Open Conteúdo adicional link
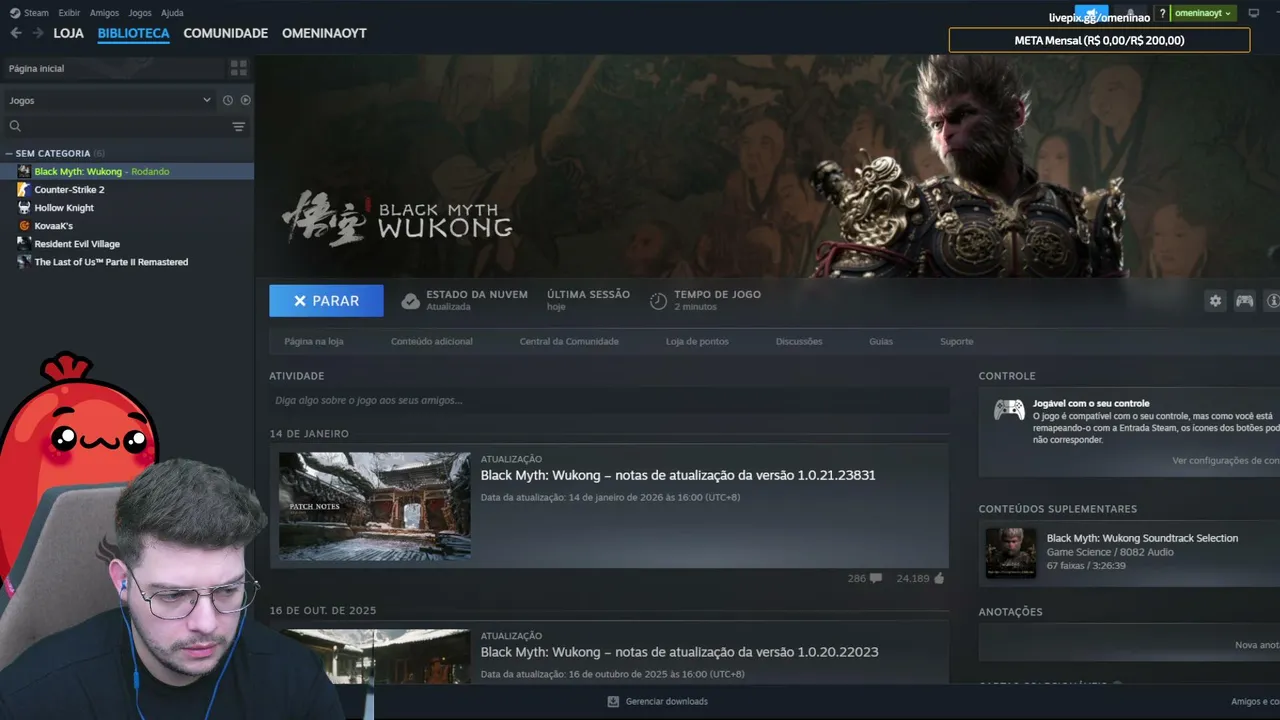The height and width of the screenshot is (720, 1280). 432,341
